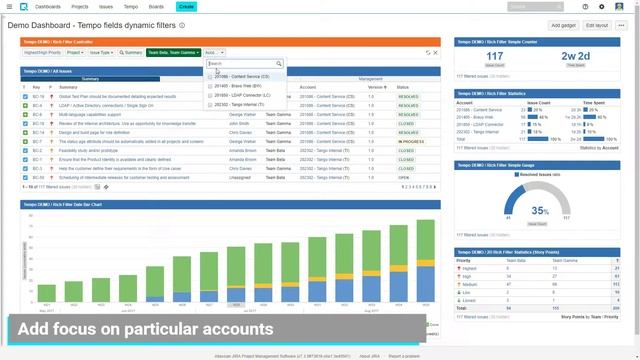Open the Issues menu

[x=106, y=7]
